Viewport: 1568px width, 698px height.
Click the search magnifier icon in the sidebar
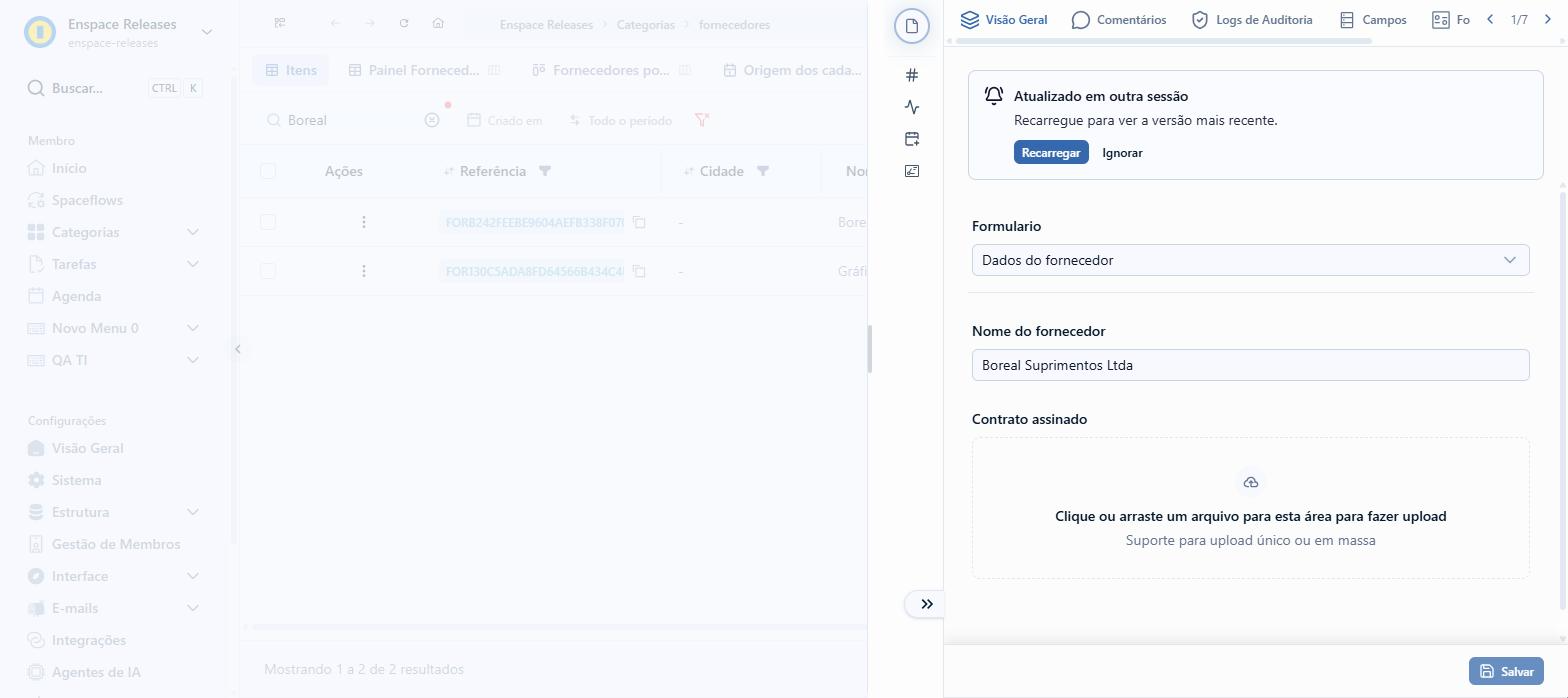(x=36, y=88)
